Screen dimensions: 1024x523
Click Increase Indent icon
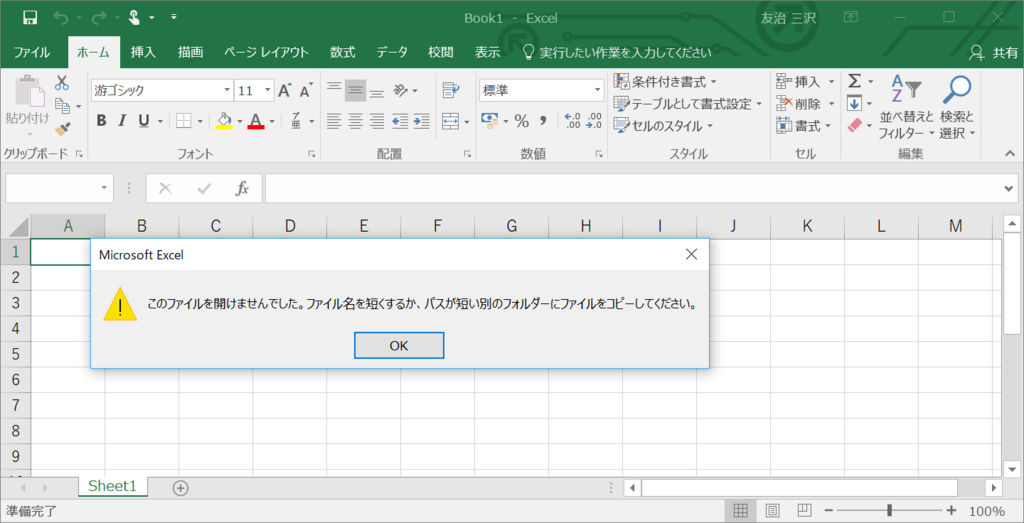pyautogui.click(x=422, y=121)
